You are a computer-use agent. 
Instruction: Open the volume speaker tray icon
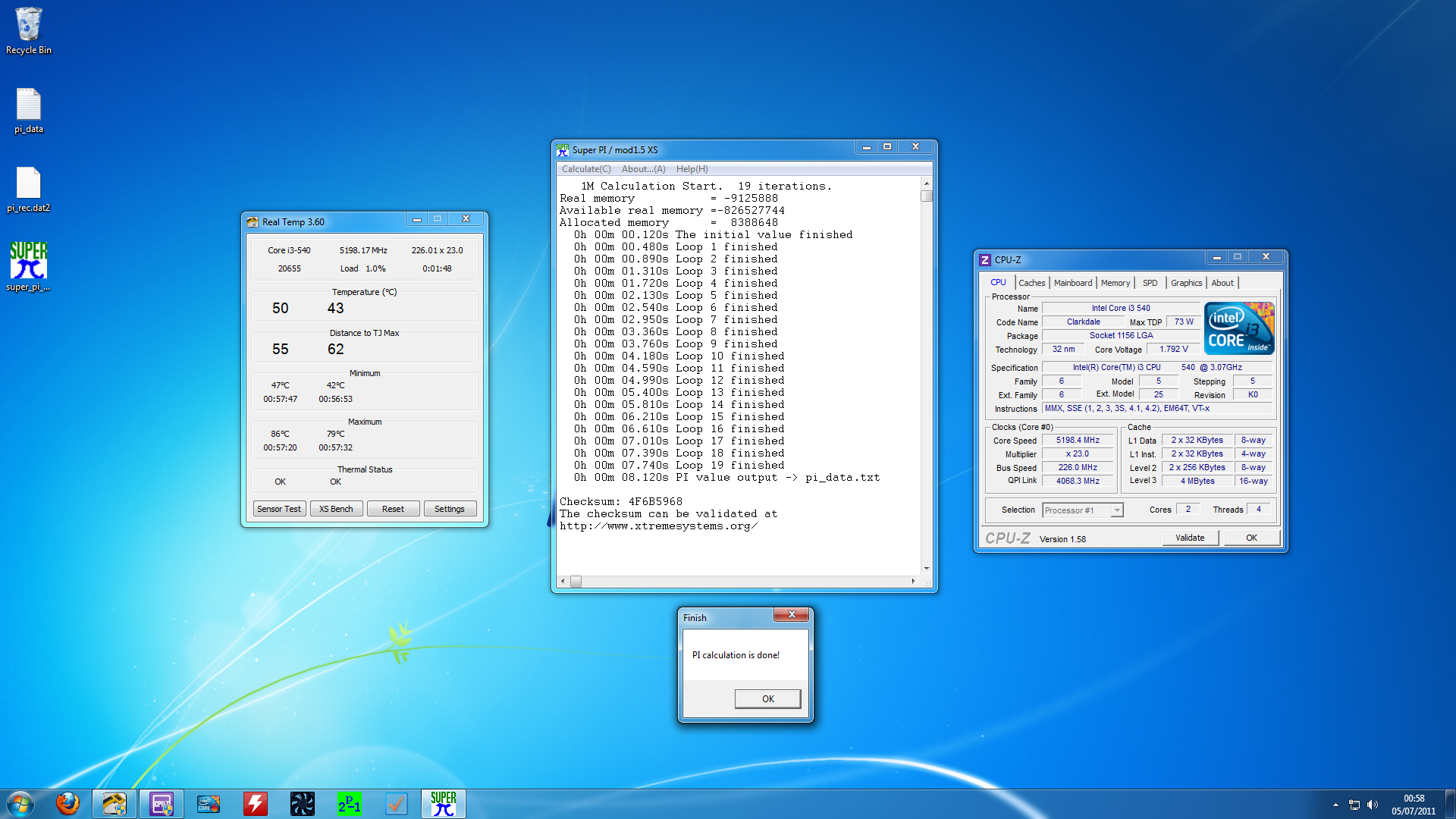(x=1373, y=805)
